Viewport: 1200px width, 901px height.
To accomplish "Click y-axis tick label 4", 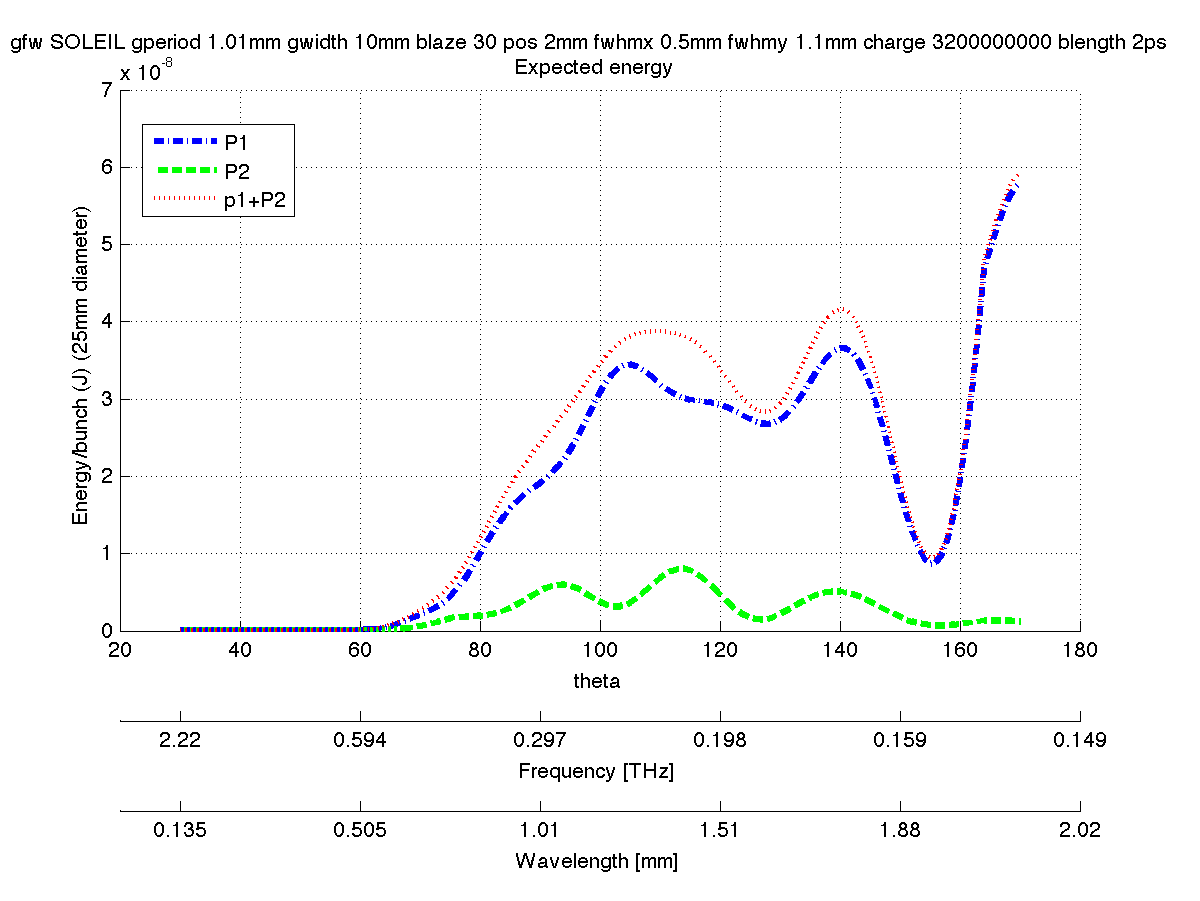I will [x=107, y=322].
